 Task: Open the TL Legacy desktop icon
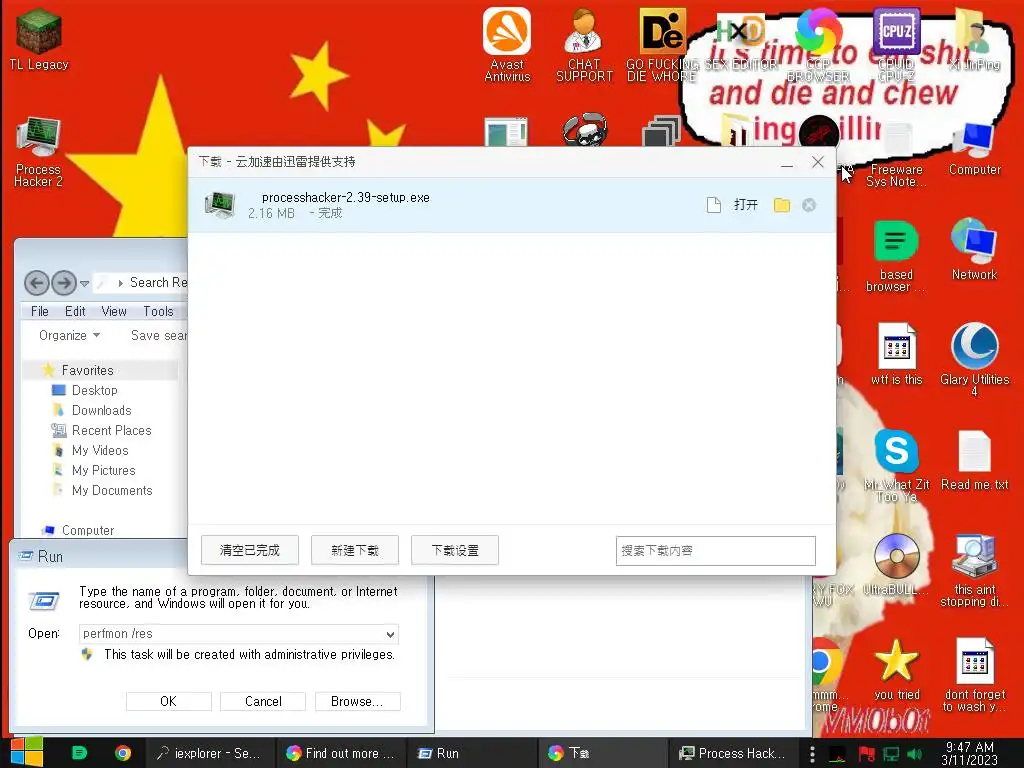pyautogui.click(x=39, y=39)
